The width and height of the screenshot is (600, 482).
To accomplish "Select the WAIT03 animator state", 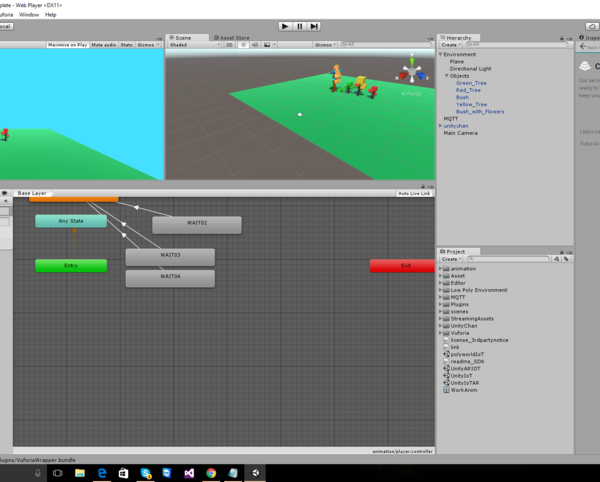I will [x=170, y=257].
